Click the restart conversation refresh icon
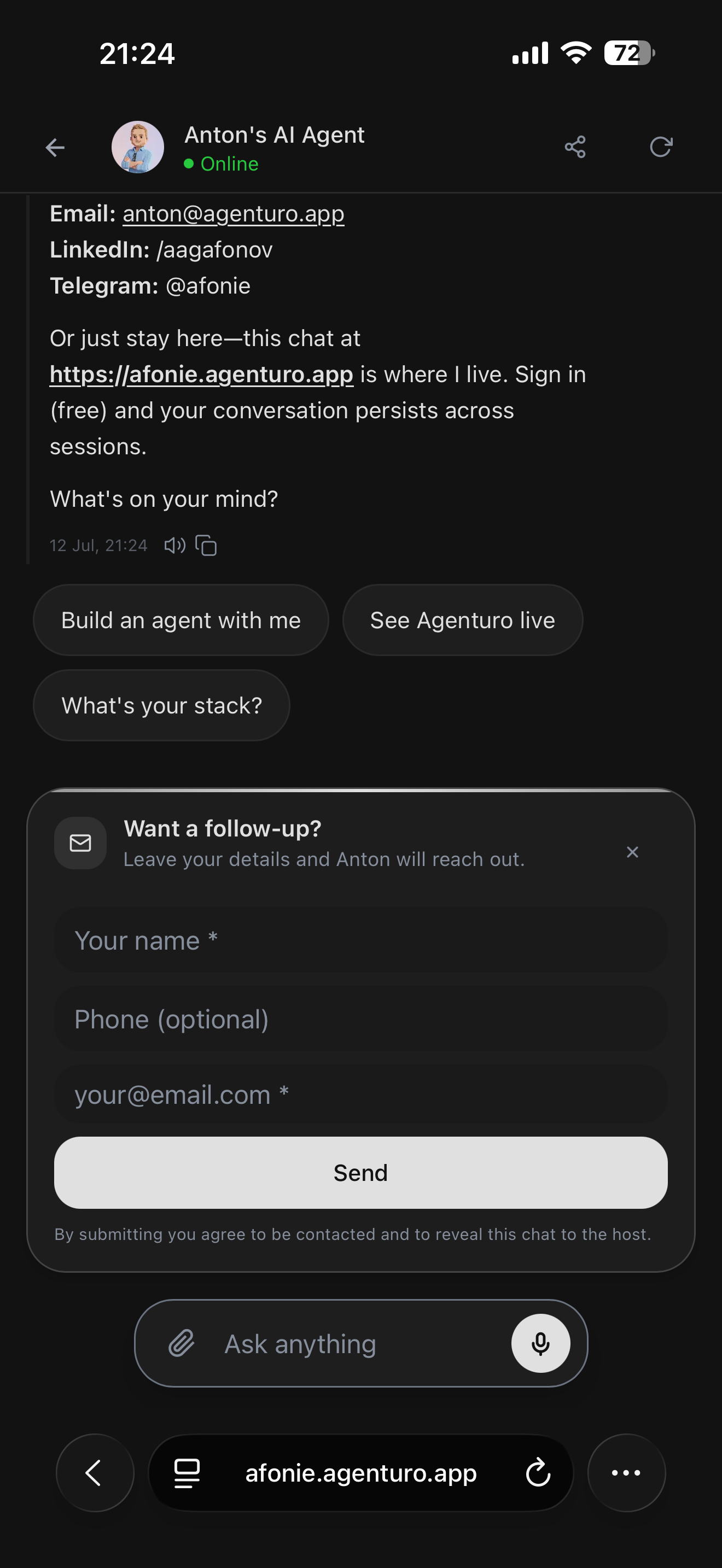The height and width of the screenshot is (1568, 722). 661,147
